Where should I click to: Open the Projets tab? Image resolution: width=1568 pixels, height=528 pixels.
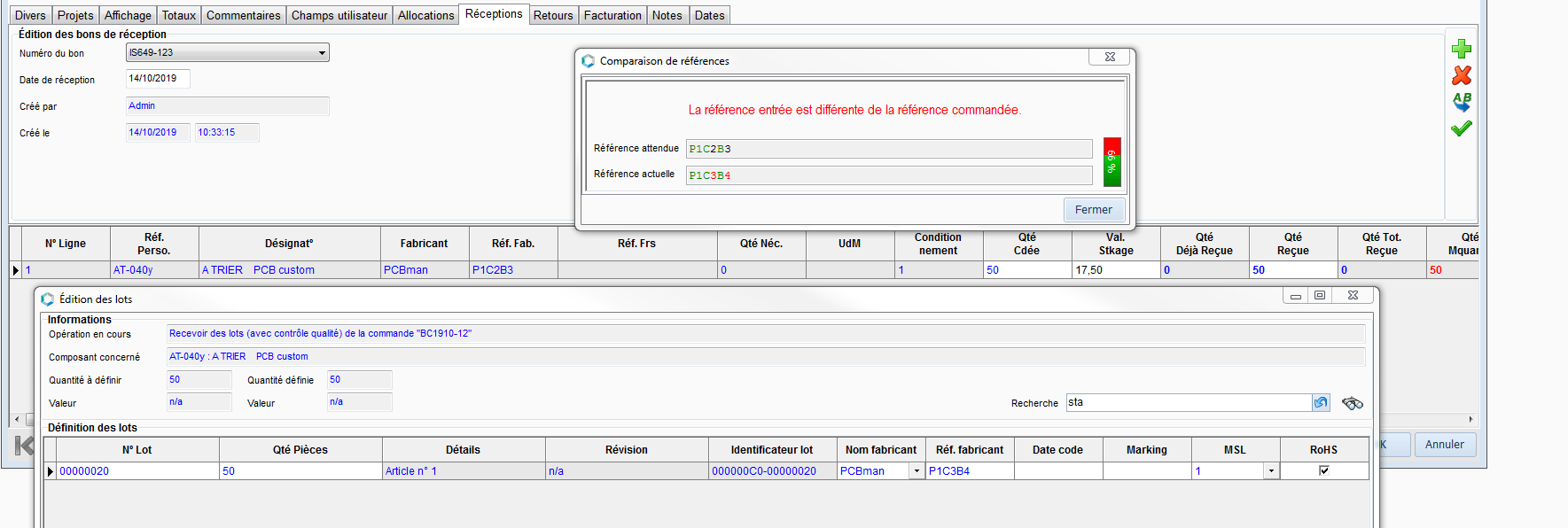click(75, 15)
